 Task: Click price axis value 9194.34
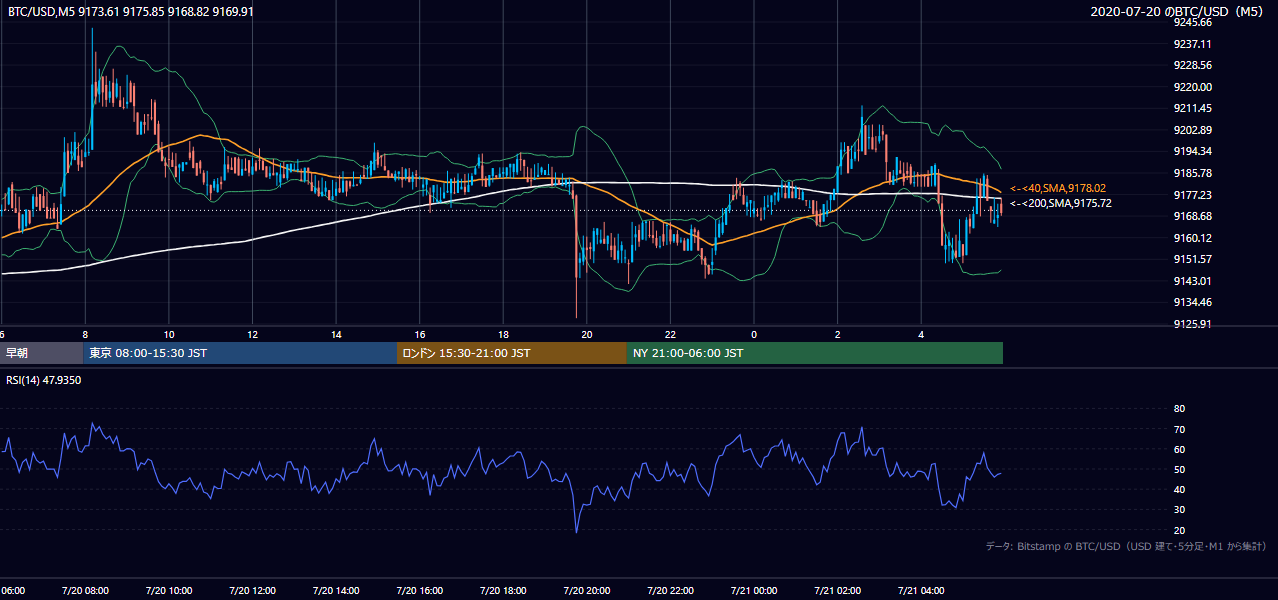click(1193, 151)
